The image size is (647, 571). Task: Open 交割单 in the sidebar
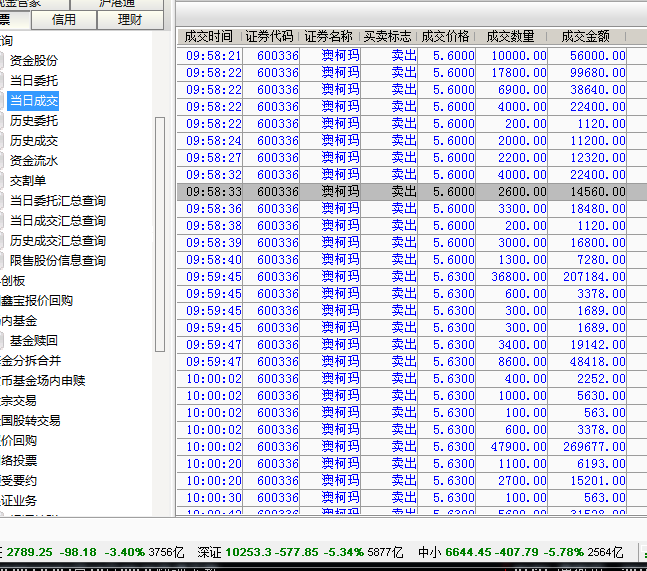click(x=28, y=181)
